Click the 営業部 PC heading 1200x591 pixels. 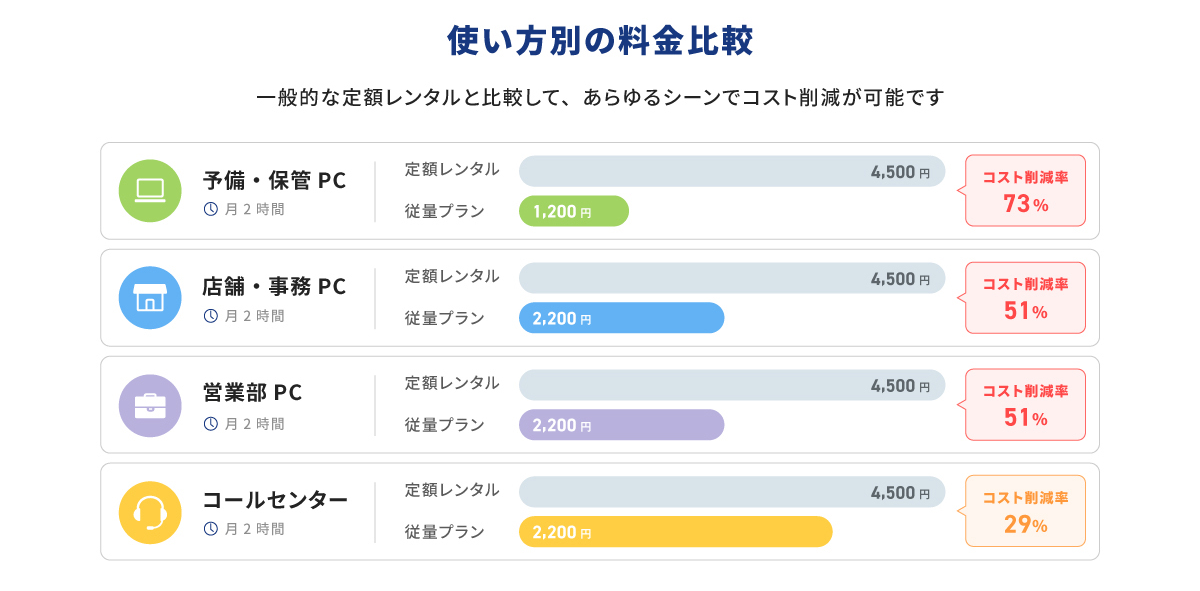coord(252,393)
